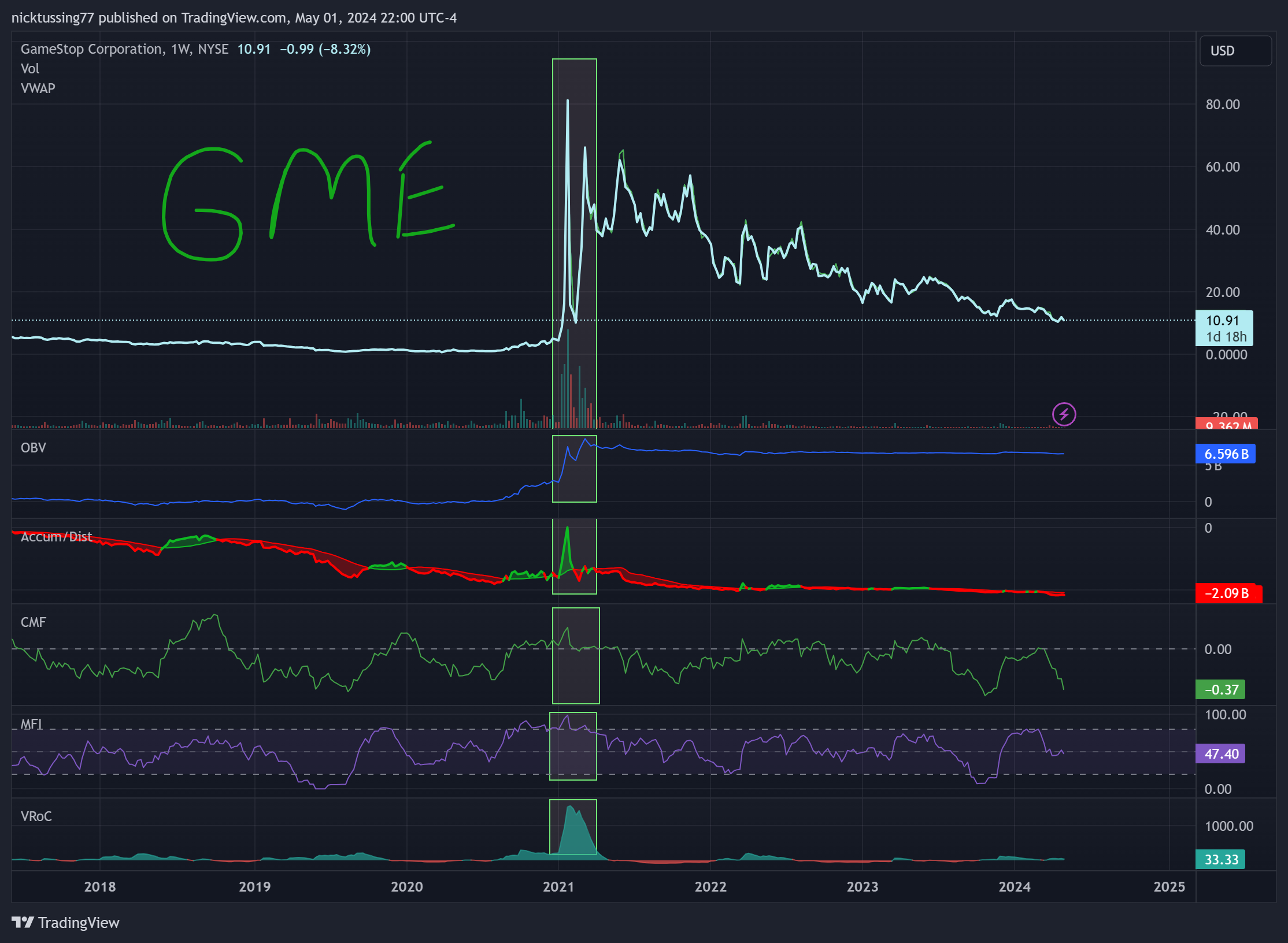
Task: Click the −2.09 B Accum/Dist value label
Action: pyautogui.click(x=1228, y=593)
